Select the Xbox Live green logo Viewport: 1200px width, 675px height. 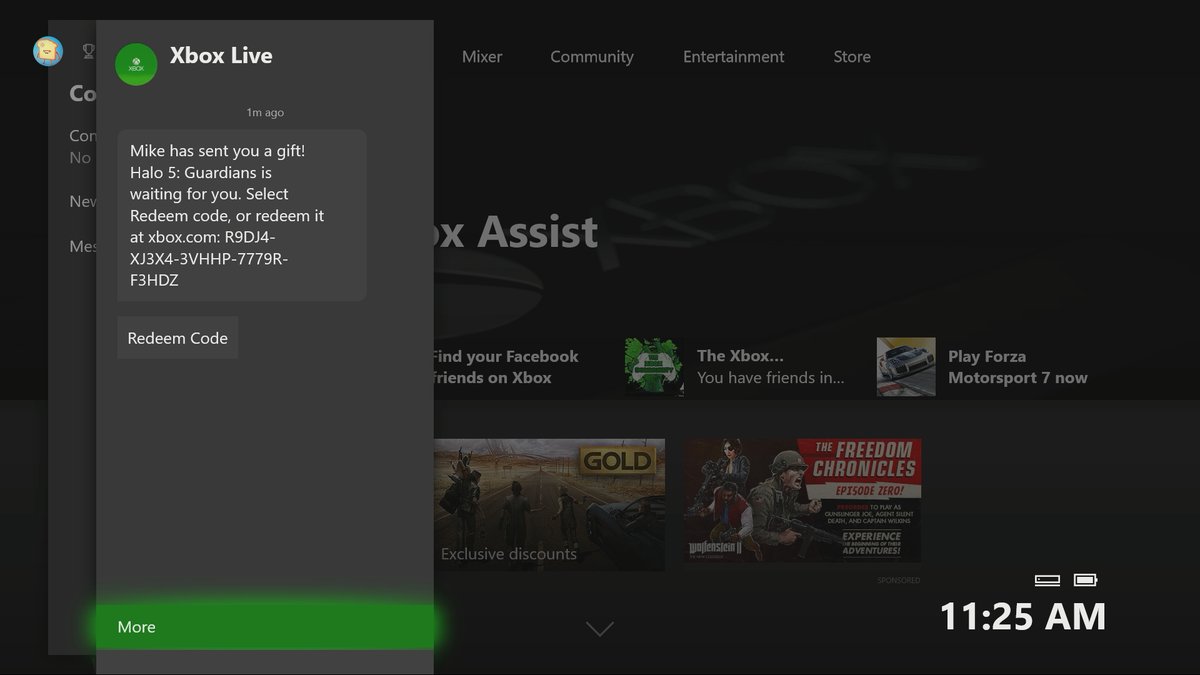tap(136, 64)
